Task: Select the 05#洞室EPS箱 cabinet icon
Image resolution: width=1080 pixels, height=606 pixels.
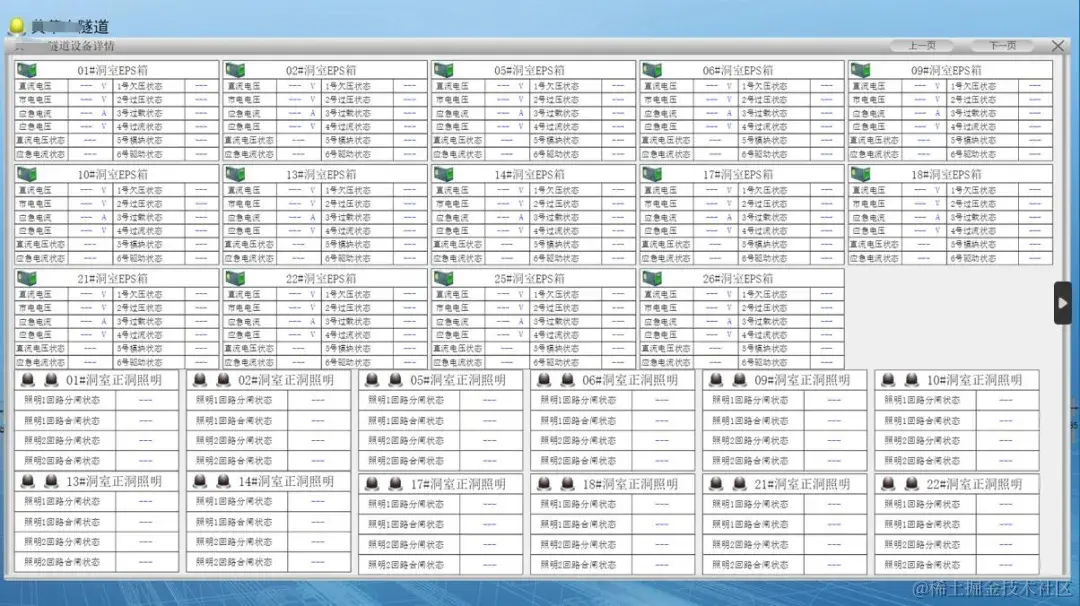Action: 444,70
